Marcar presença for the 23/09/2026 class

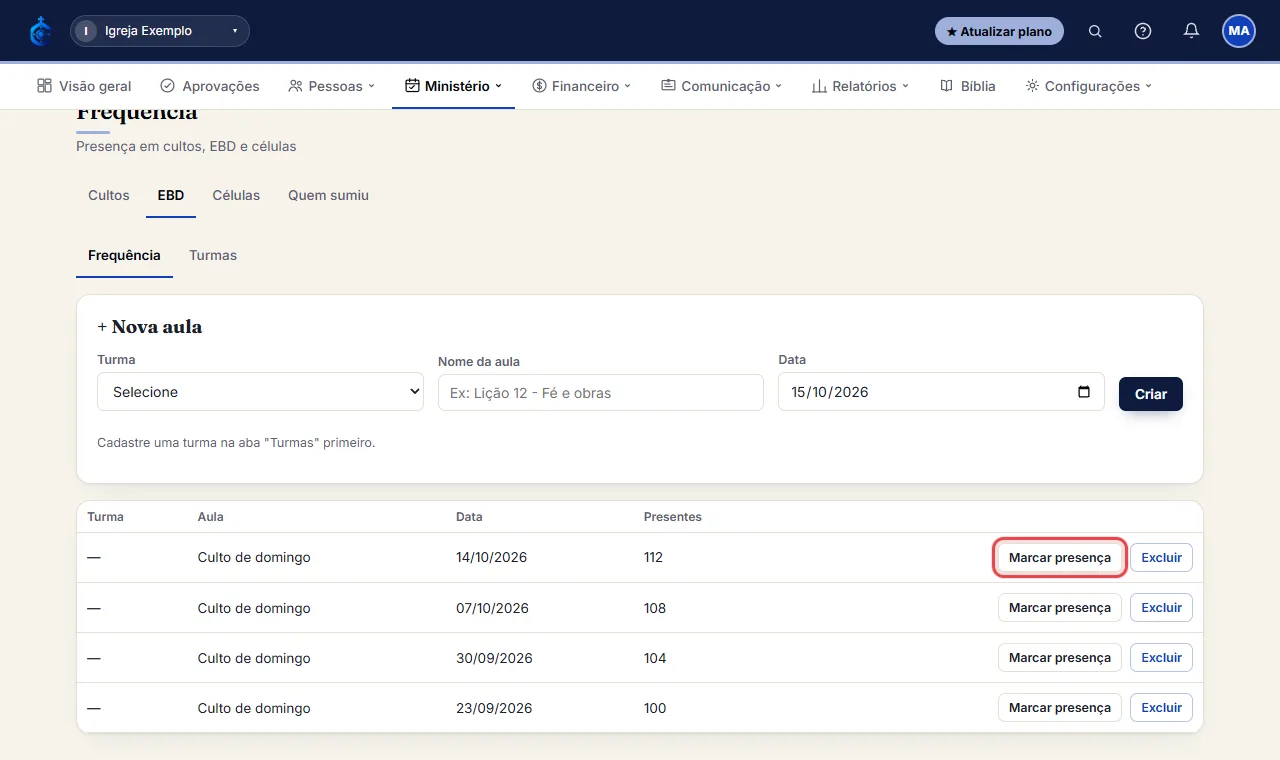coord(1060,707)
